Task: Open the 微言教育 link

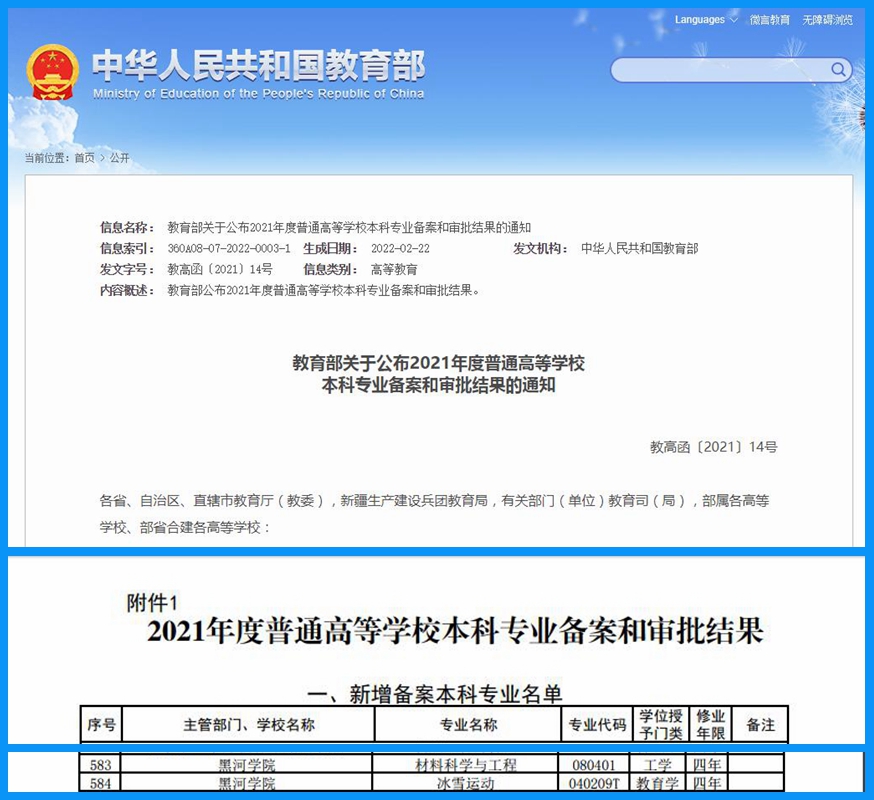Action: coord(769,20)
